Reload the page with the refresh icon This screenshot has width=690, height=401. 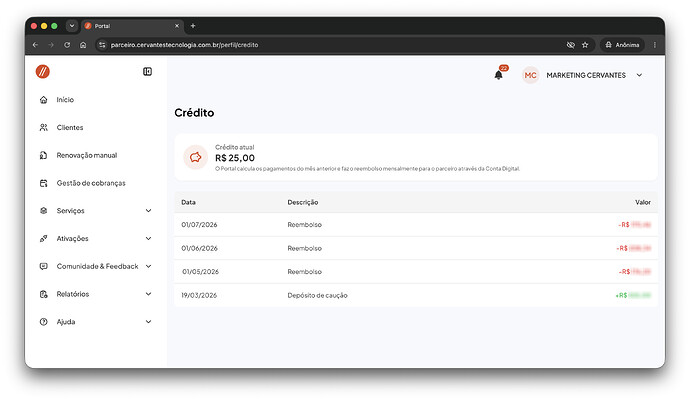(x=67, y=45)
